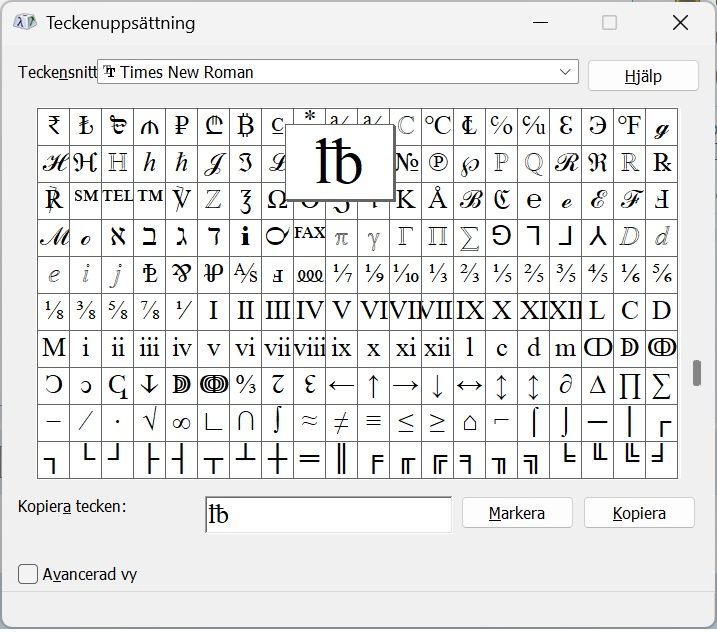Viewport: 717px width, 632px height.
Task: Pick the not-equal-to sign
Action: 341,422
